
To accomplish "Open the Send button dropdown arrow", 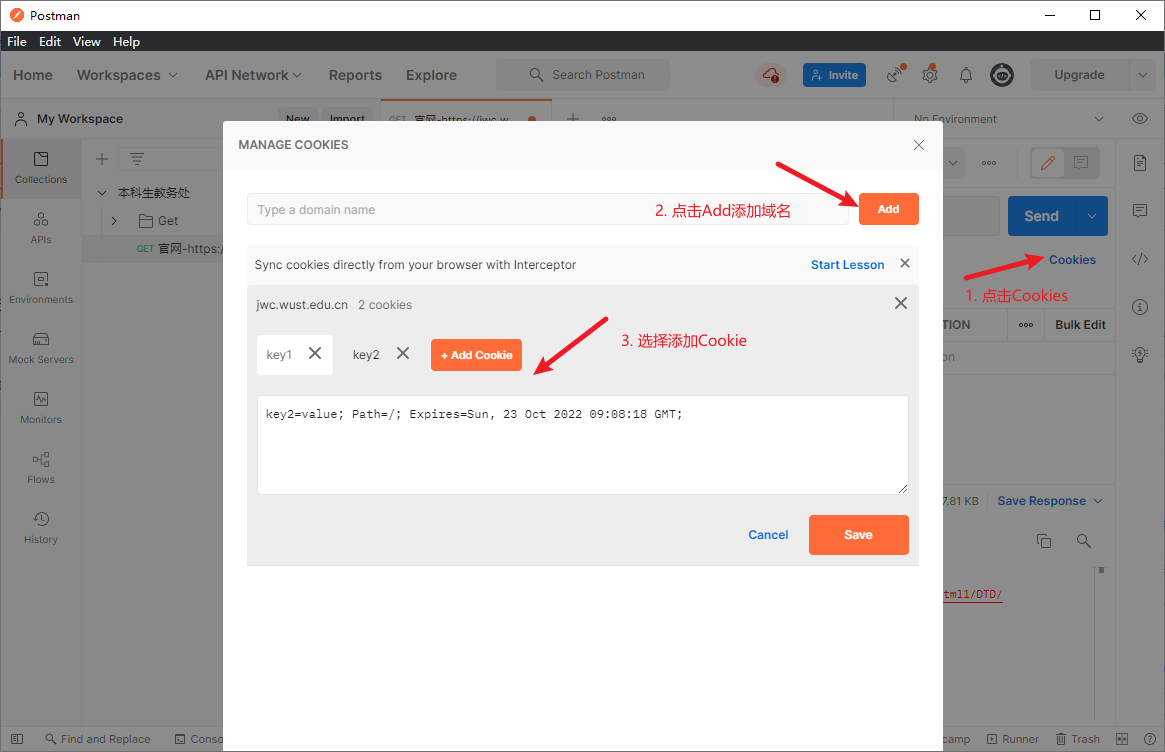I will tap(1091, 216).
